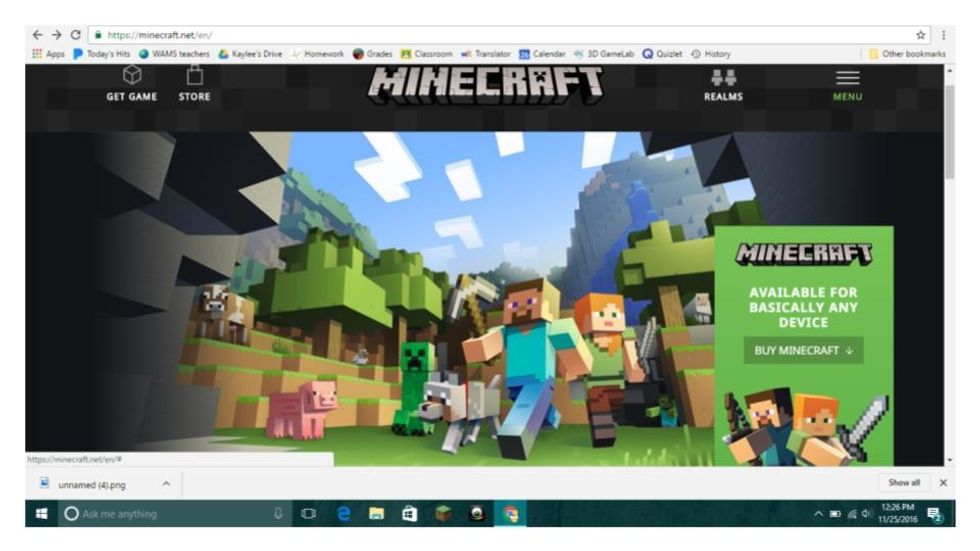Screen dimensions: 980x551
Task: Click the Cortana microphone icon
Action: coord(278,514)
